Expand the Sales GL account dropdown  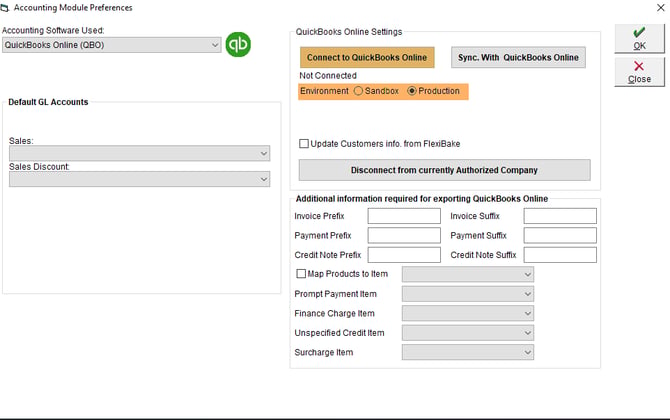click(x=139, y=153)
